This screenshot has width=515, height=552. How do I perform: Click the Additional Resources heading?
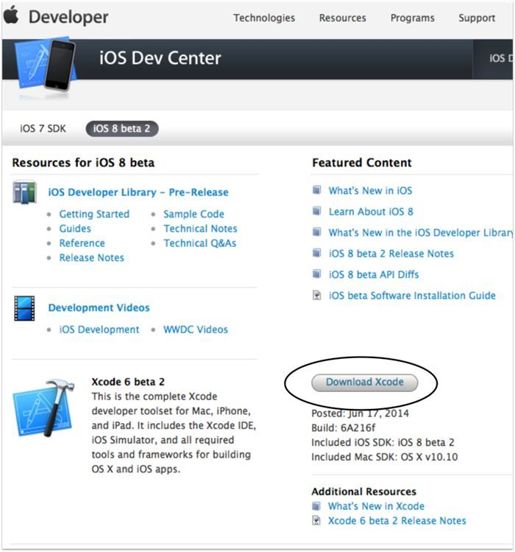click(364, 491)
